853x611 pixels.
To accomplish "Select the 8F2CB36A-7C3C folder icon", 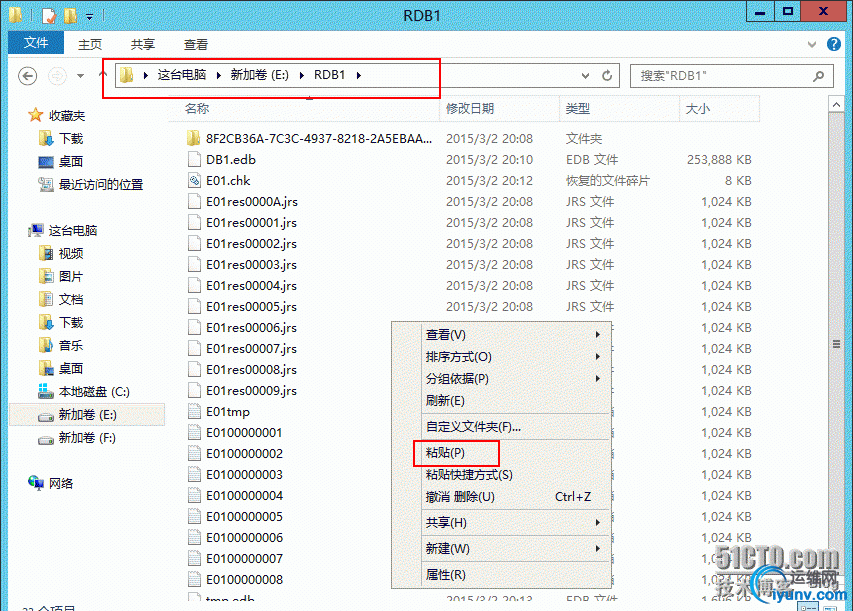I will tap(194, 138).
